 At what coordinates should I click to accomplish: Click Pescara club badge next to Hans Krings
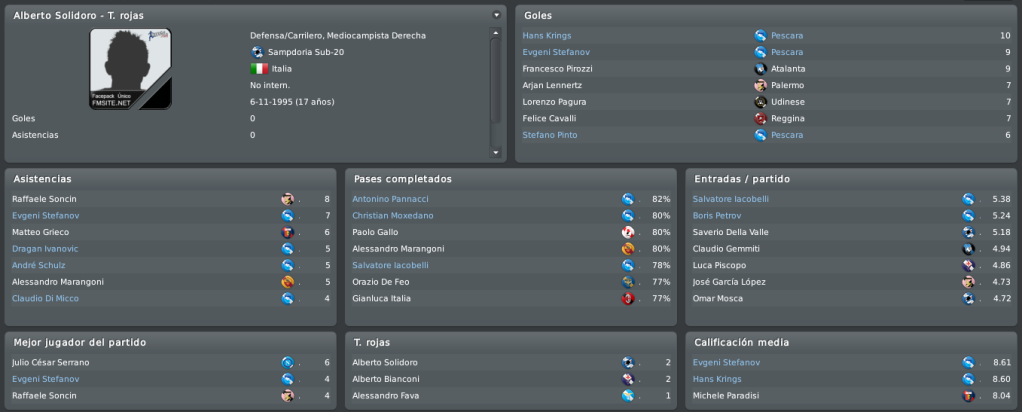[x=760, y=36]
